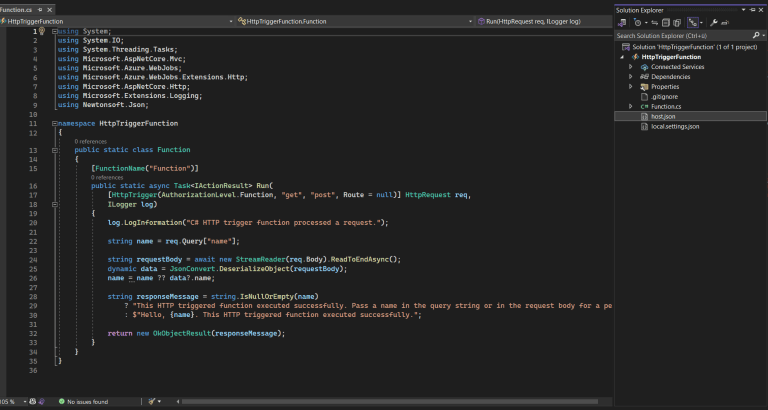
Task: Click the Copilot face icon in status strip
Action: [x=33, y=401]
